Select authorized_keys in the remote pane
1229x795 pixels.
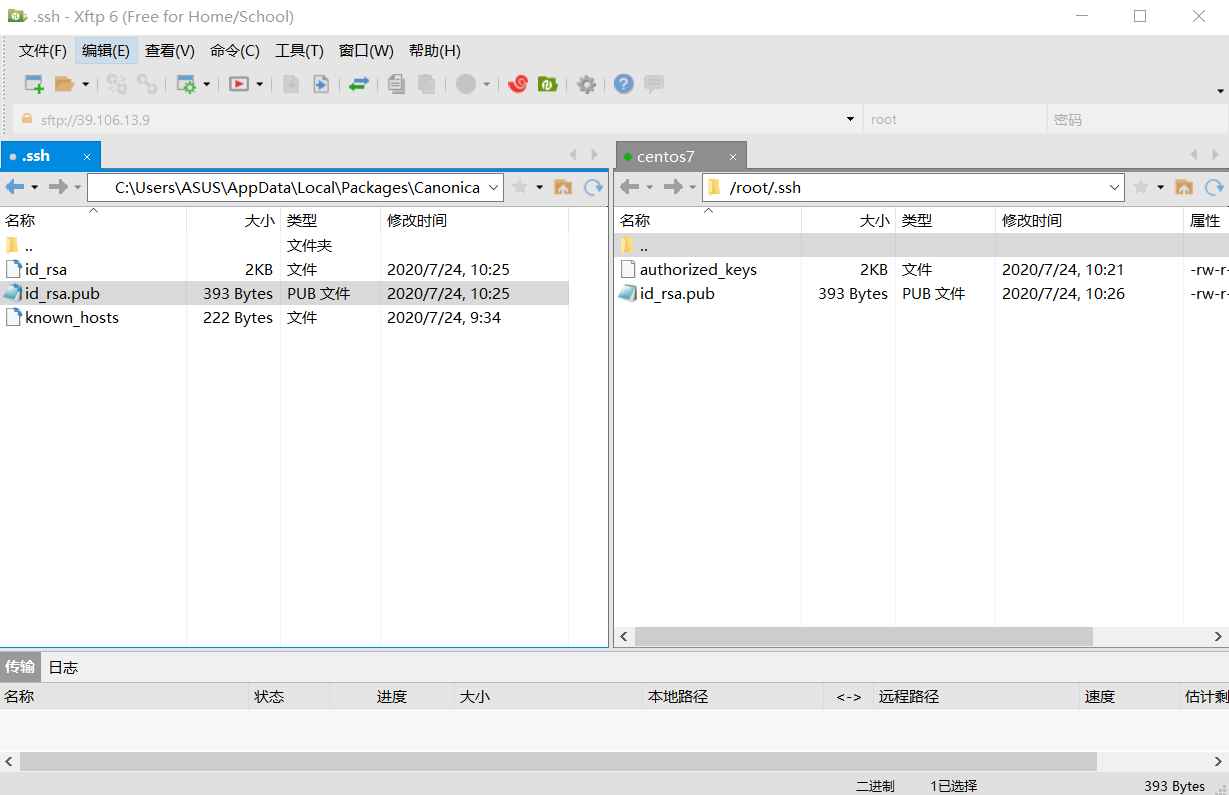tap(698, 270)
